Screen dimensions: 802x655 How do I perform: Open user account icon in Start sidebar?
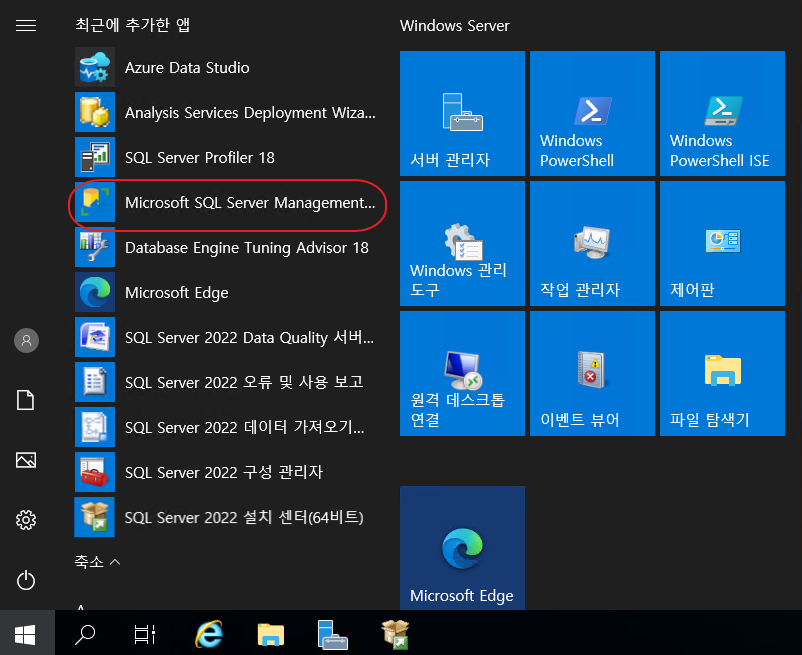coord(27,341)
